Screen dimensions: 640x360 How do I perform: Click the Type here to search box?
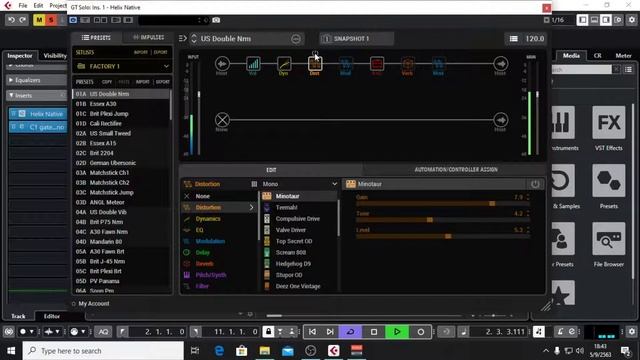[x=103, y=351]
